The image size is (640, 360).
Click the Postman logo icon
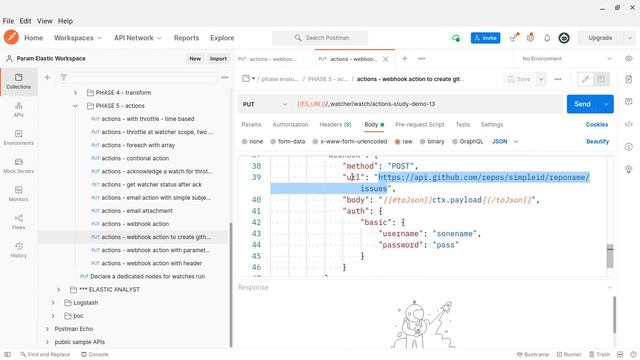[11, 37]
